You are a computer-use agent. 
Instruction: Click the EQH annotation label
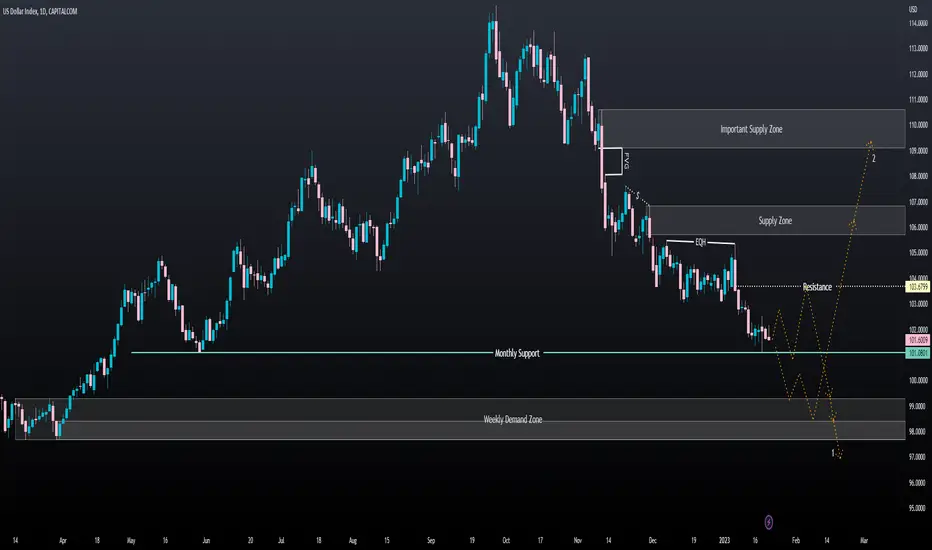point(701,242)
